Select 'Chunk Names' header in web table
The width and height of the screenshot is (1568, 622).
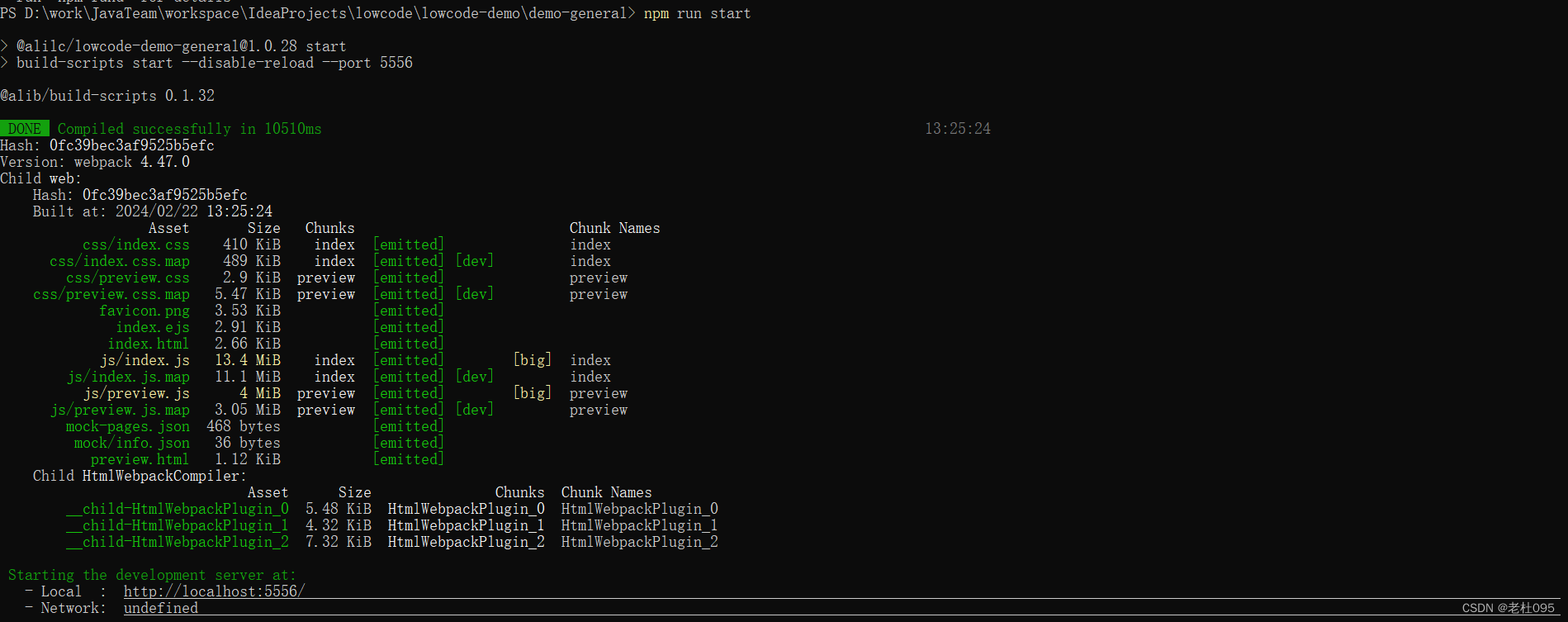point(614,228)
